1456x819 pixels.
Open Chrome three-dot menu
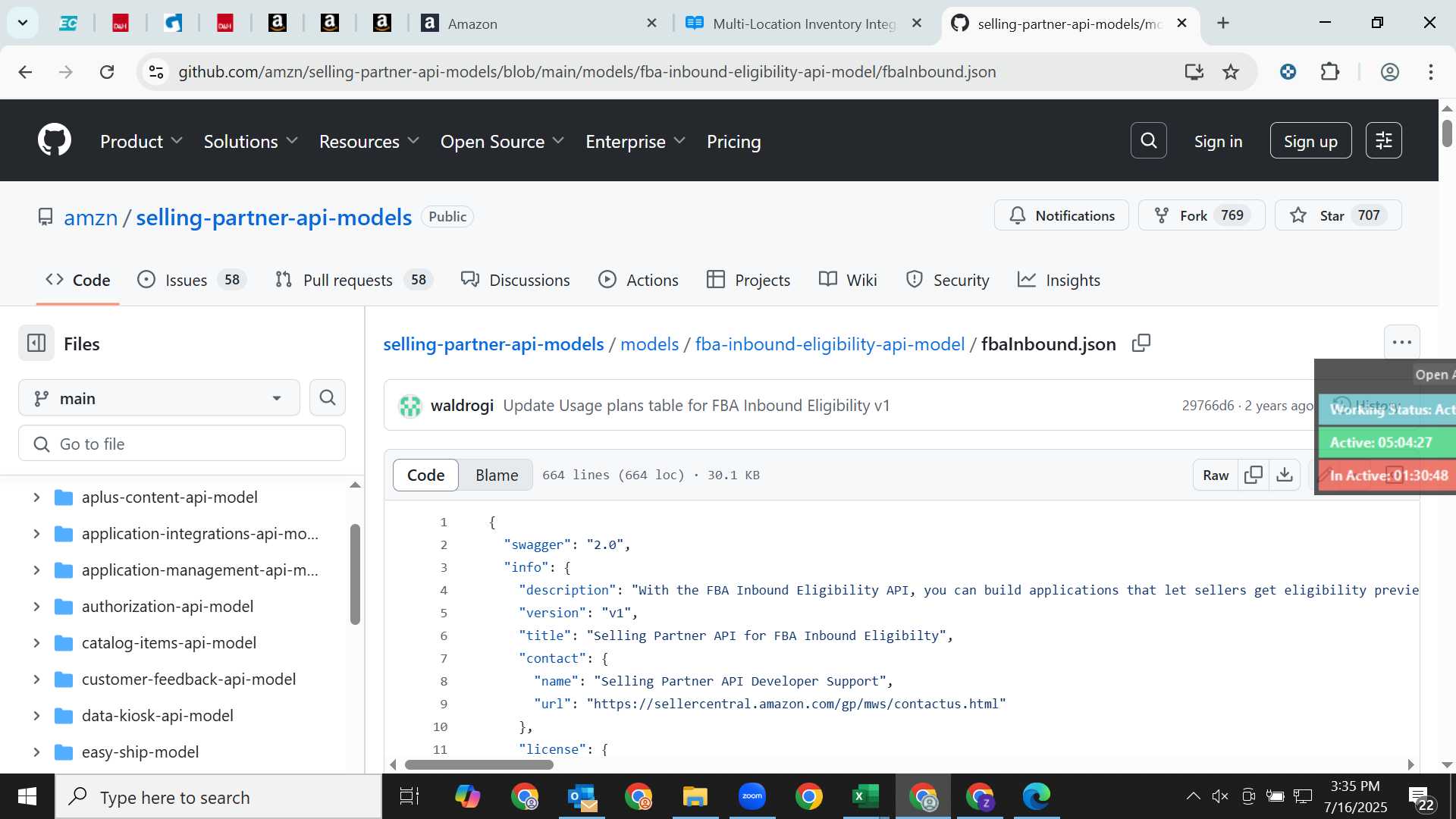coord(1430,72)
